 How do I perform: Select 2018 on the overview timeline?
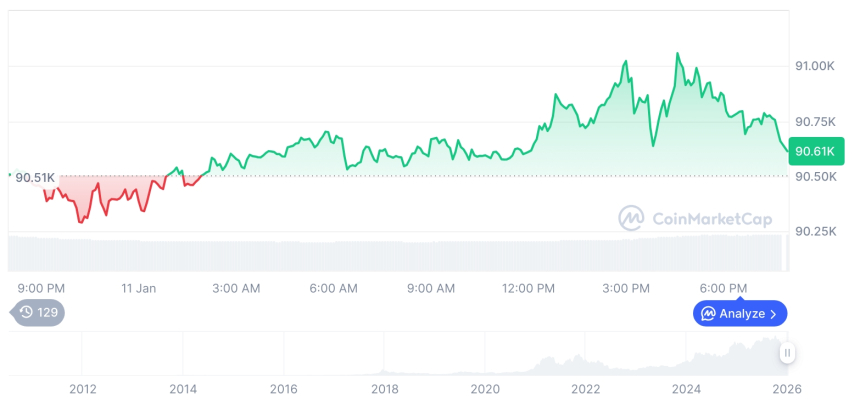[x=384, y=388]
